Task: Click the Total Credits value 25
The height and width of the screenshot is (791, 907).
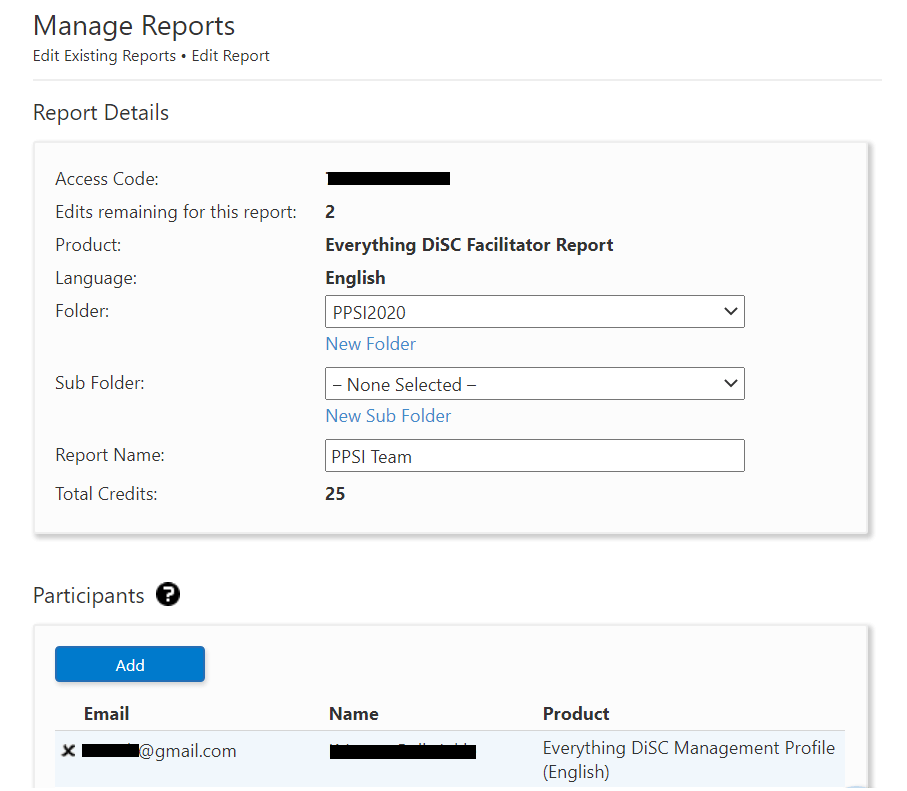Action: point(335,494)
